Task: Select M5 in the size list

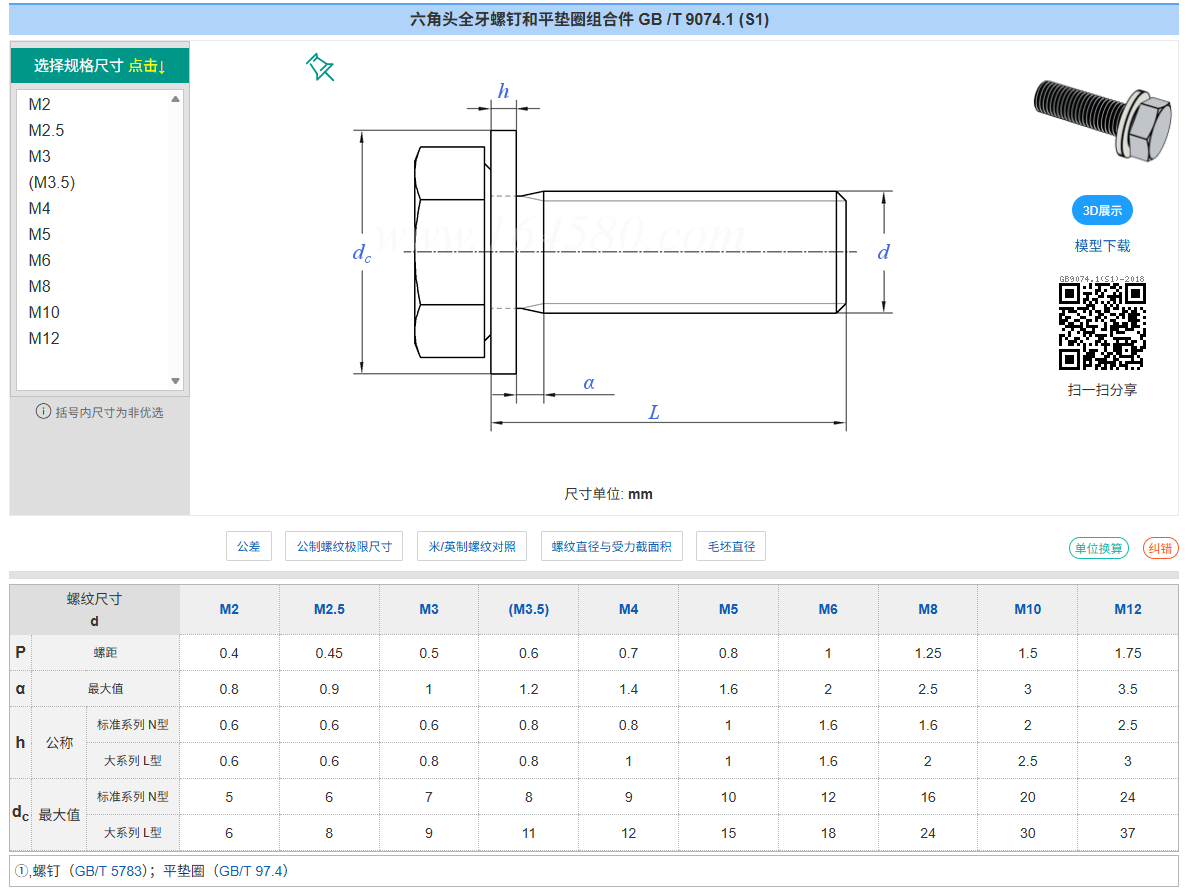Action: click(x=39, y=234)
